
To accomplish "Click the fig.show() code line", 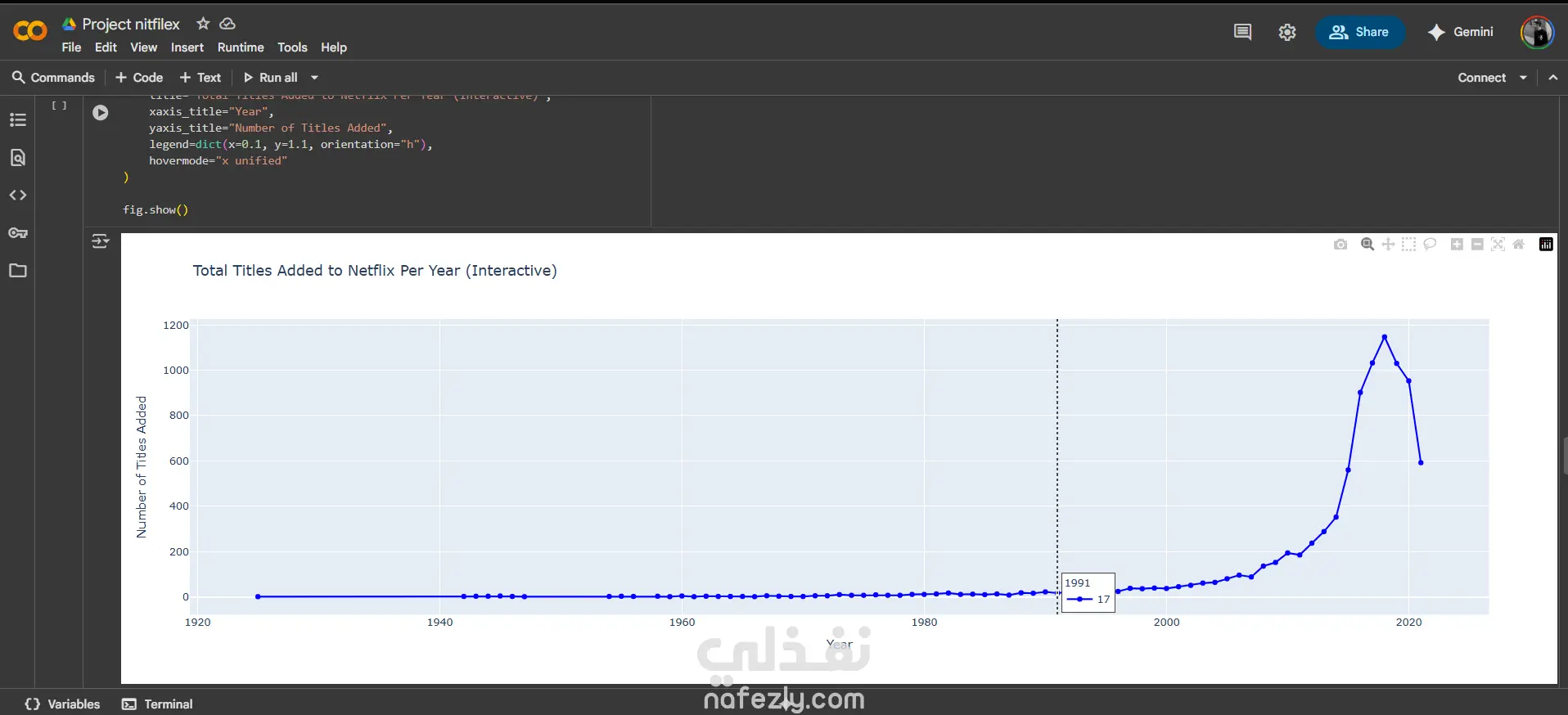I will (155, 210).
